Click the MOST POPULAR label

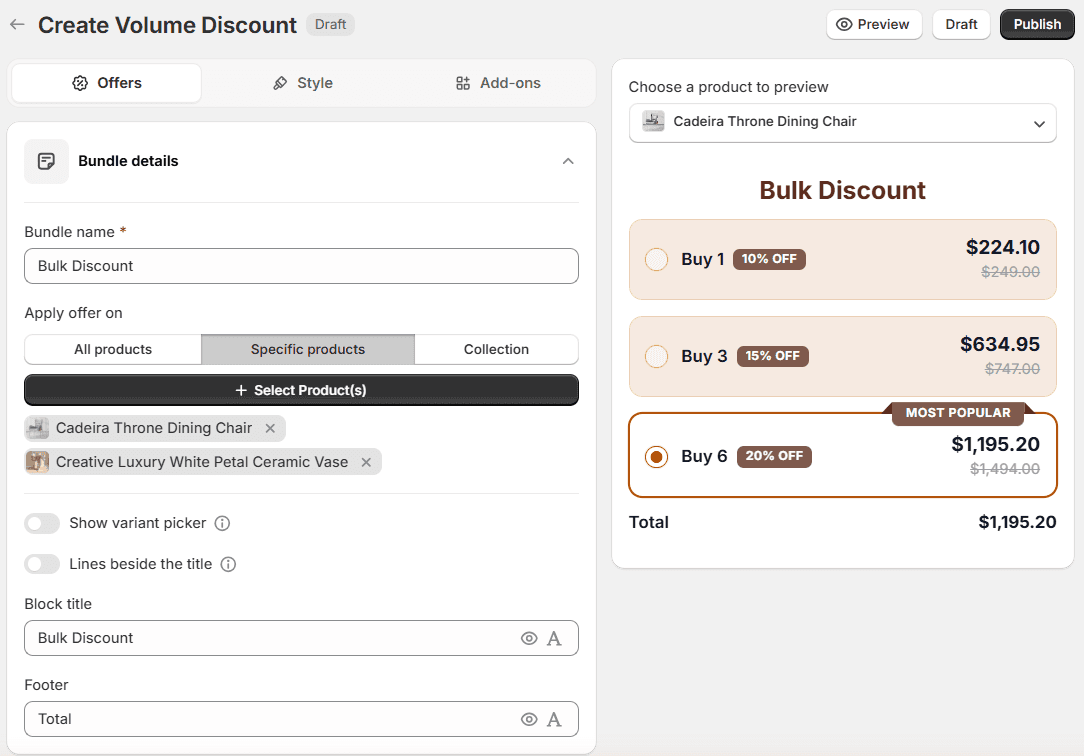click(957, 413)
